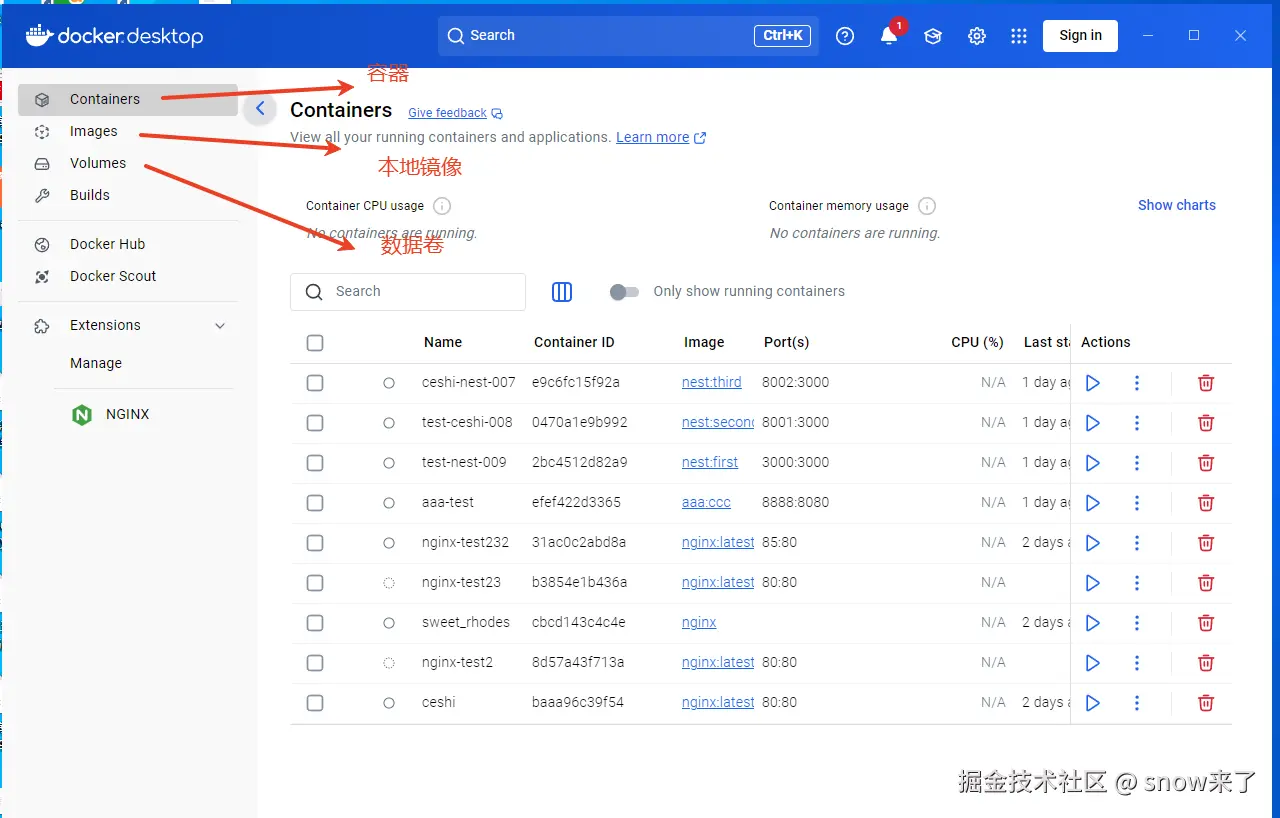Start the sweet_rhodes container
The image size is (1280, 818).
[x=1093, y=623]
